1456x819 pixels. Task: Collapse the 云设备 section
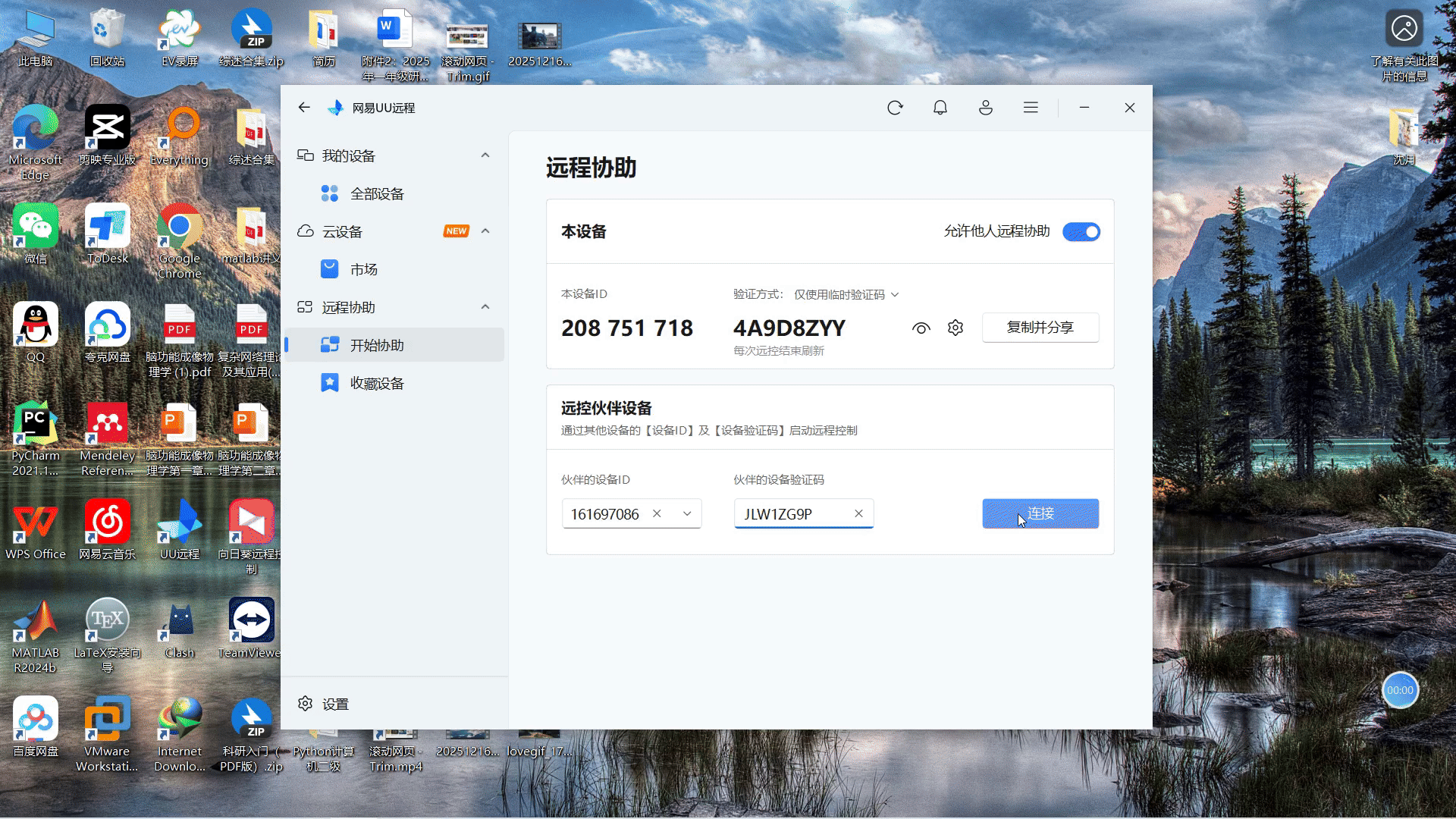point(485,231)
